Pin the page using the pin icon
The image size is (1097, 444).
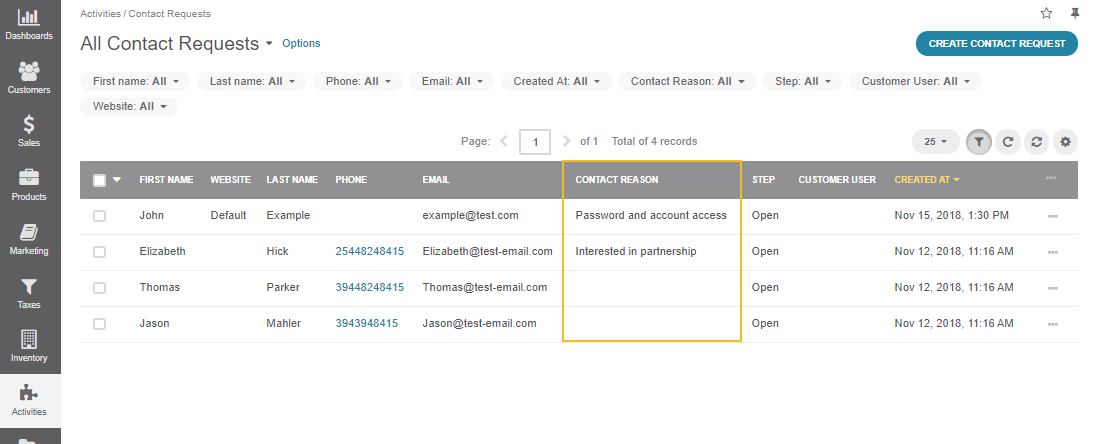1075,13
